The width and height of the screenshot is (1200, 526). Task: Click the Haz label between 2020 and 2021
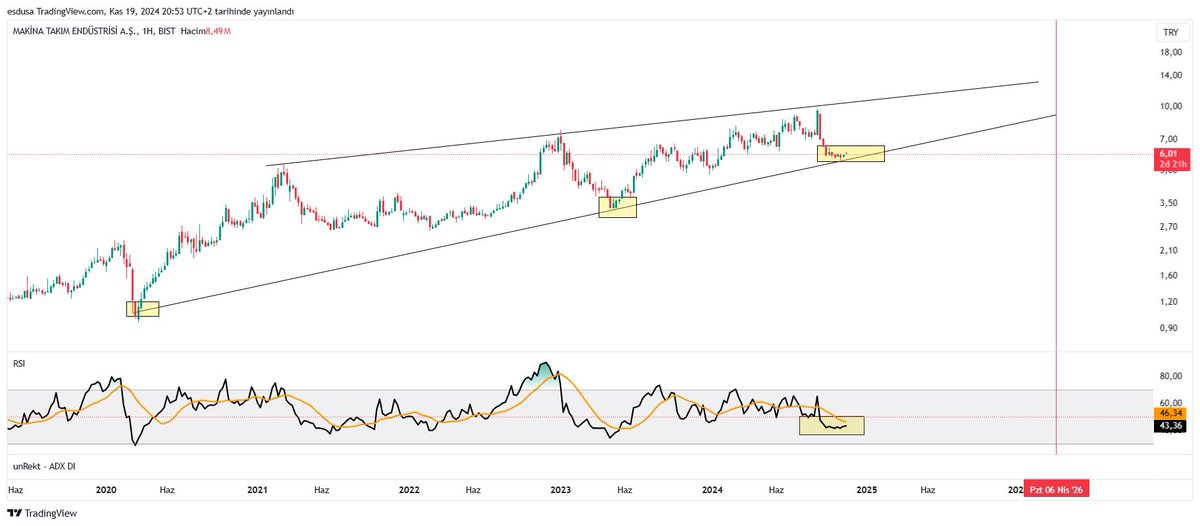(x=167, y=490)
